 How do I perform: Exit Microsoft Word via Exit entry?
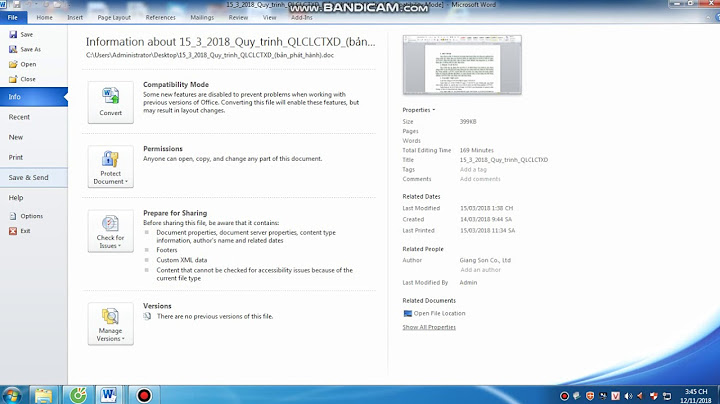(x=19, y=231)
